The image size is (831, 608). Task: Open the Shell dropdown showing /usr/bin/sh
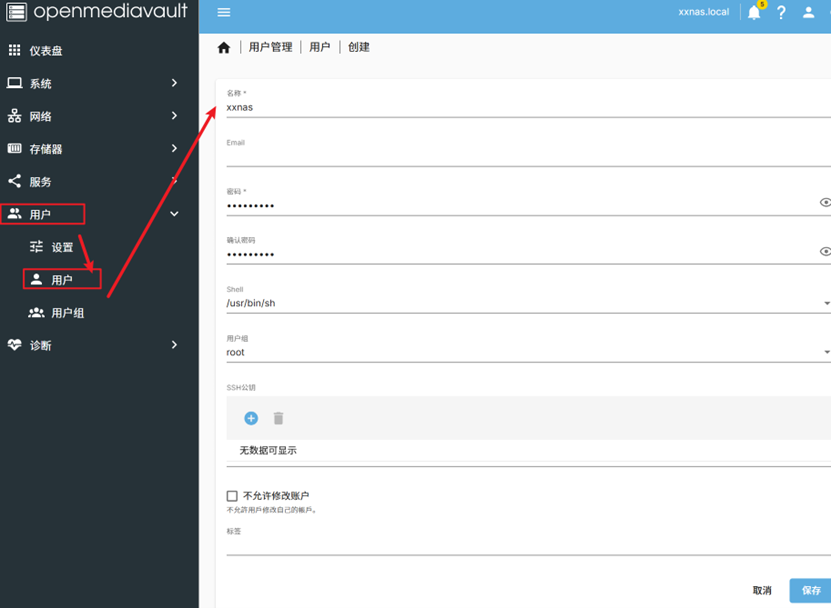tap(528, 303)
